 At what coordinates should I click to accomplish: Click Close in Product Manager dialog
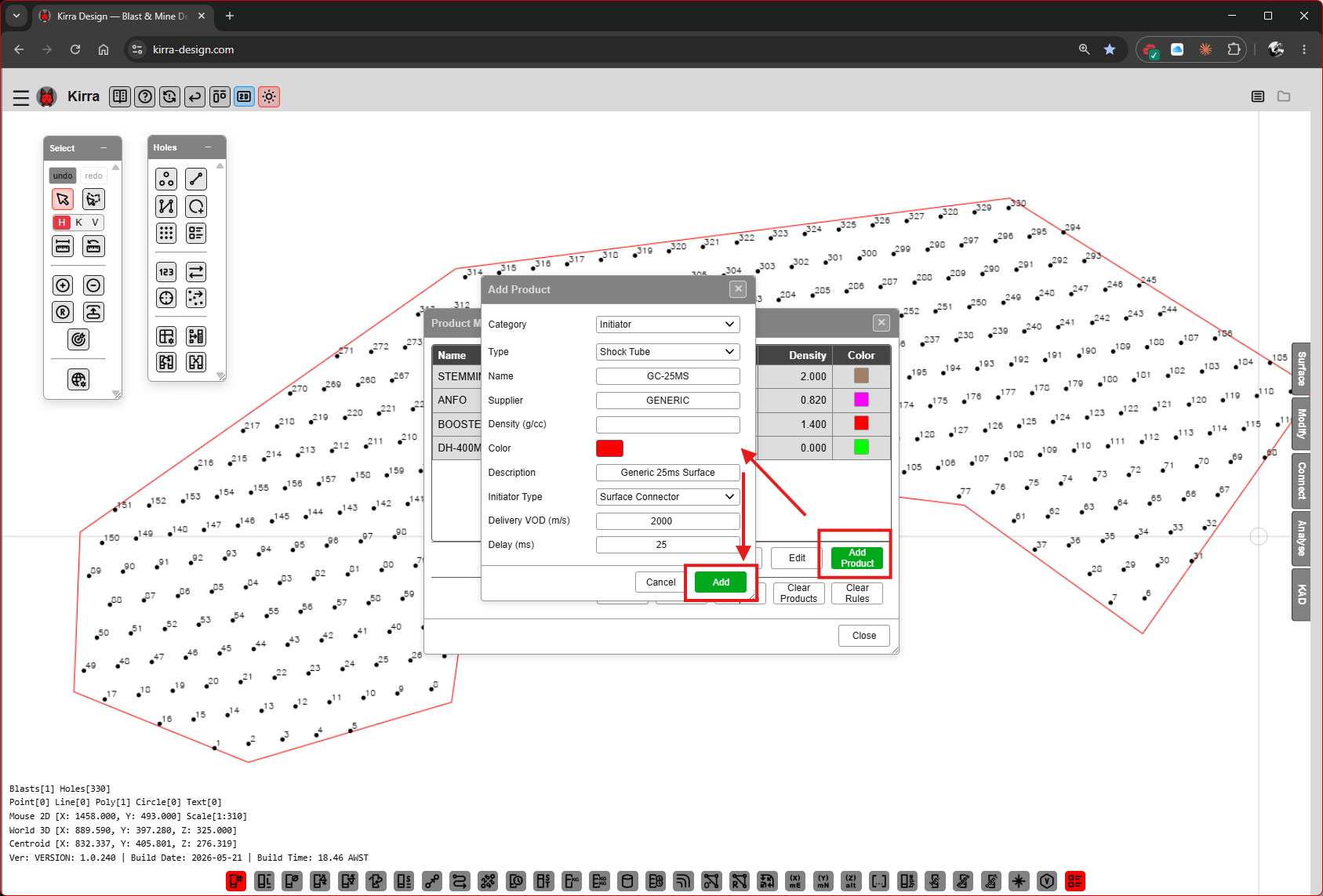[x=864, y=636]
